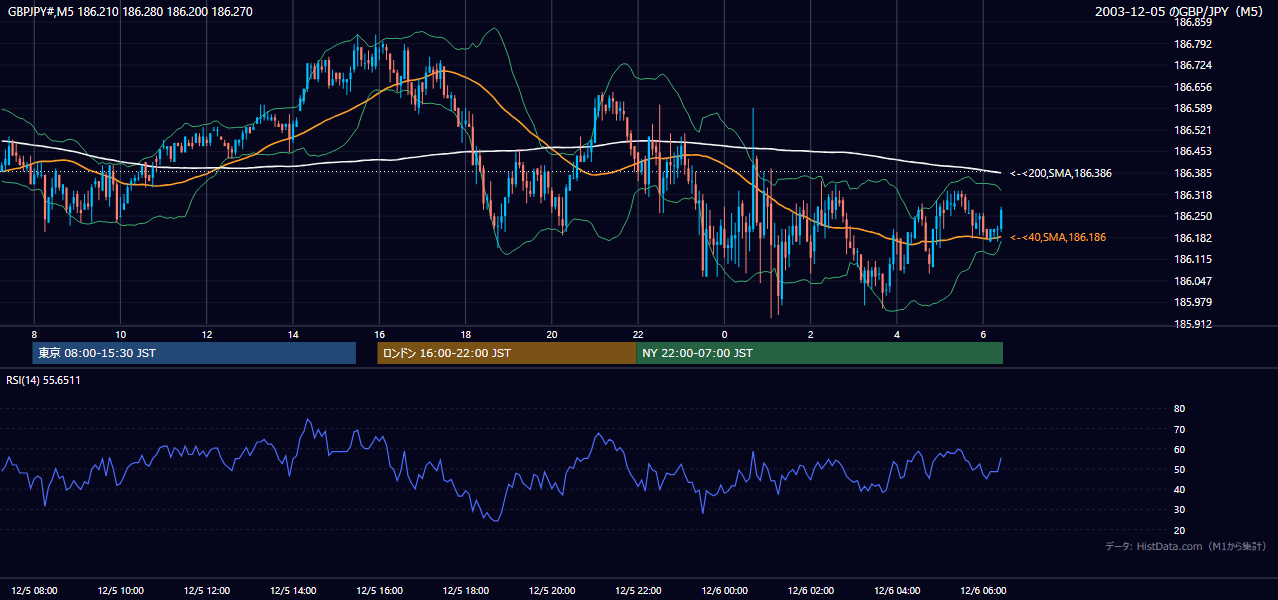The image size is (1278, 600).
Task: Click price axis label 186.724
Action: point(1195,66)
